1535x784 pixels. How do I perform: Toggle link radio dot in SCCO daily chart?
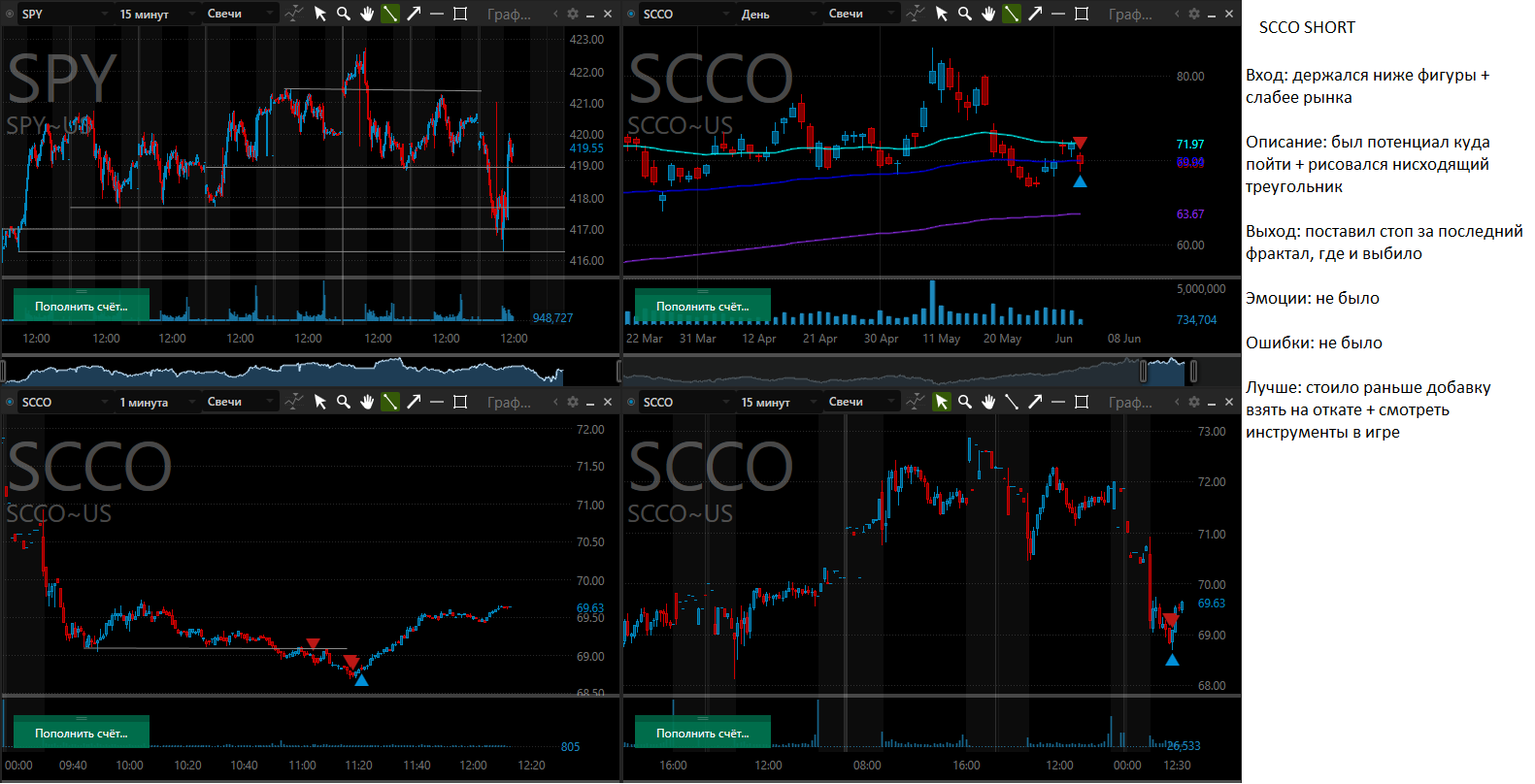coord(631,14)
